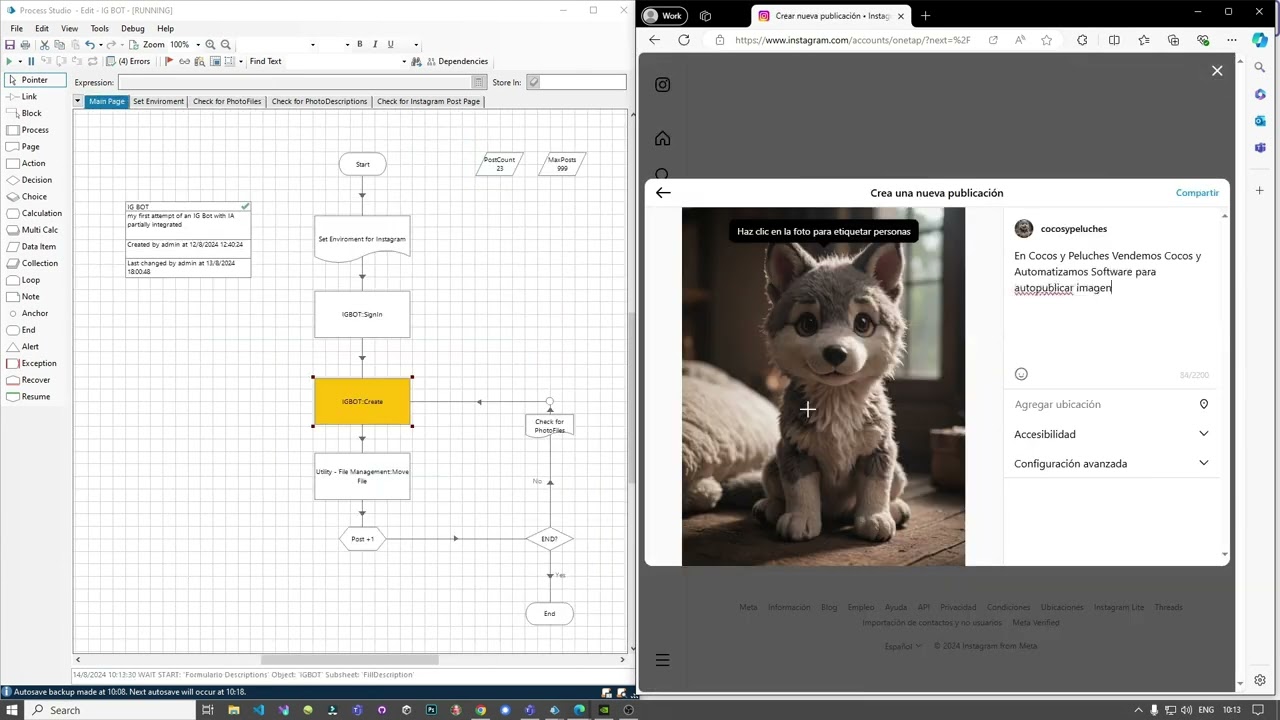The width and height of the screenshot is (1280, 720).
Task: Open the Windows Start menu
Action: [x=12, y=710]
